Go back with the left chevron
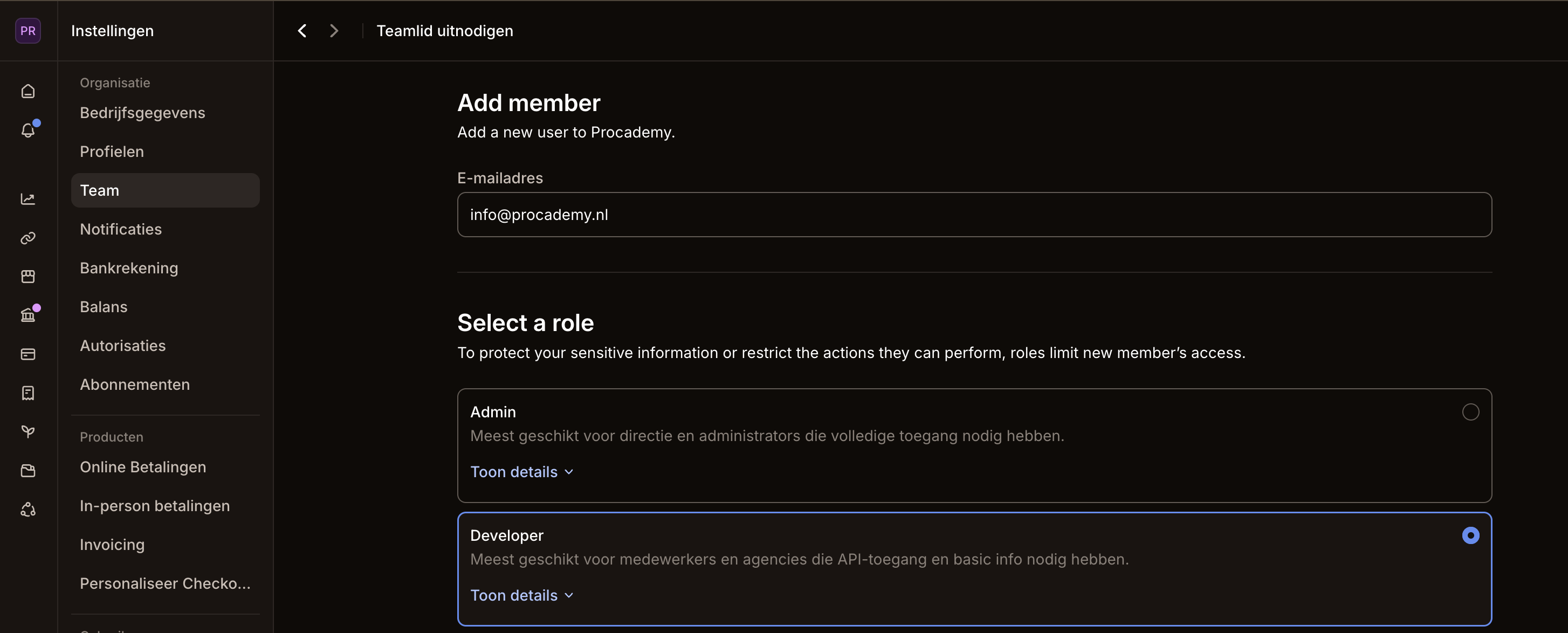Screen dimensions: 1568x633 click(302, 30)
